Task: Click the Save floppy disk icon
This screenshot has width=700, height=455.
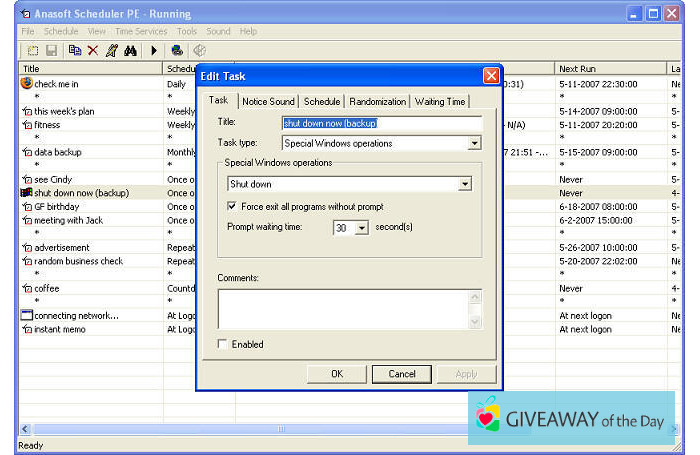Action: 50,50
